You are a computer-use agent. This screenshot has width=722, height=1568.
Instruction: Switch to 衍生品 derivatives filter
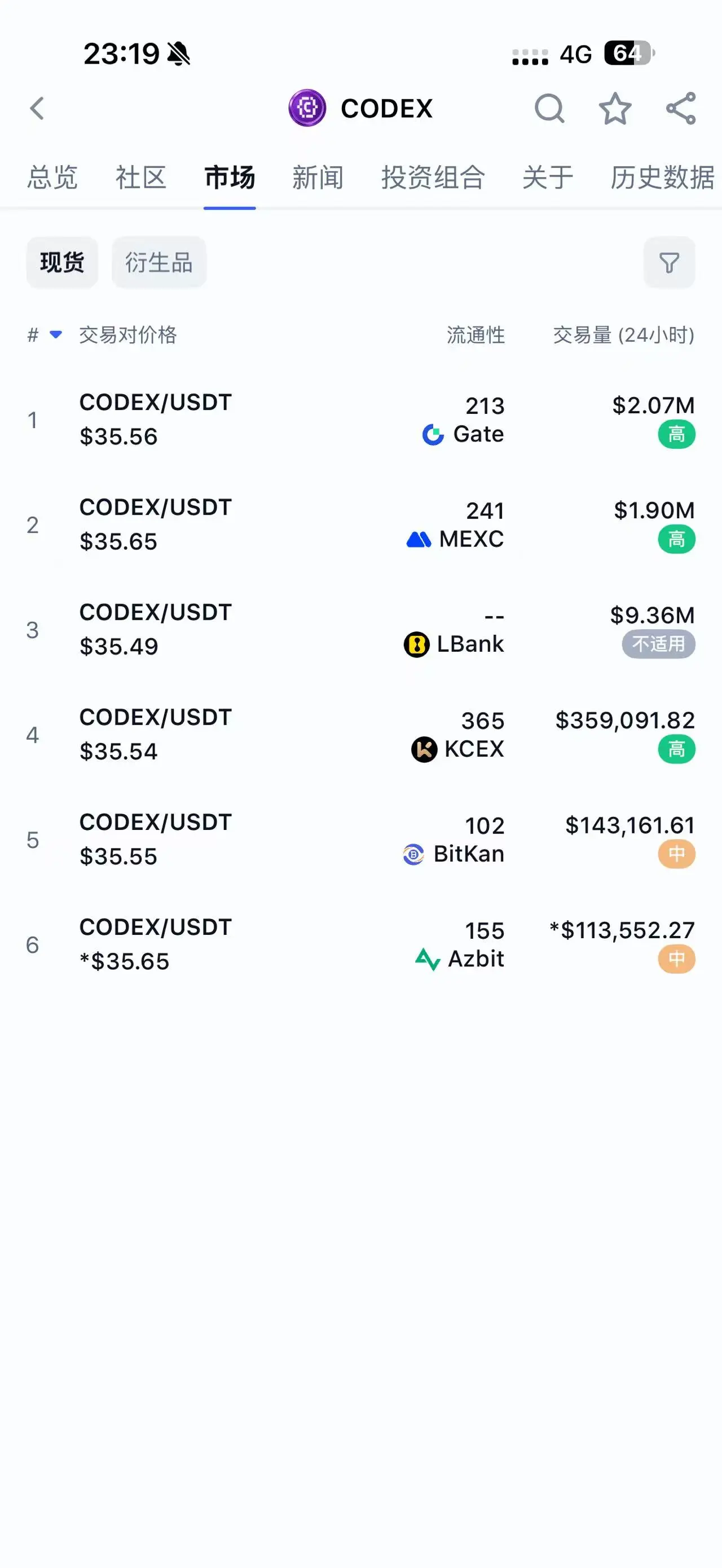(159, 262)
